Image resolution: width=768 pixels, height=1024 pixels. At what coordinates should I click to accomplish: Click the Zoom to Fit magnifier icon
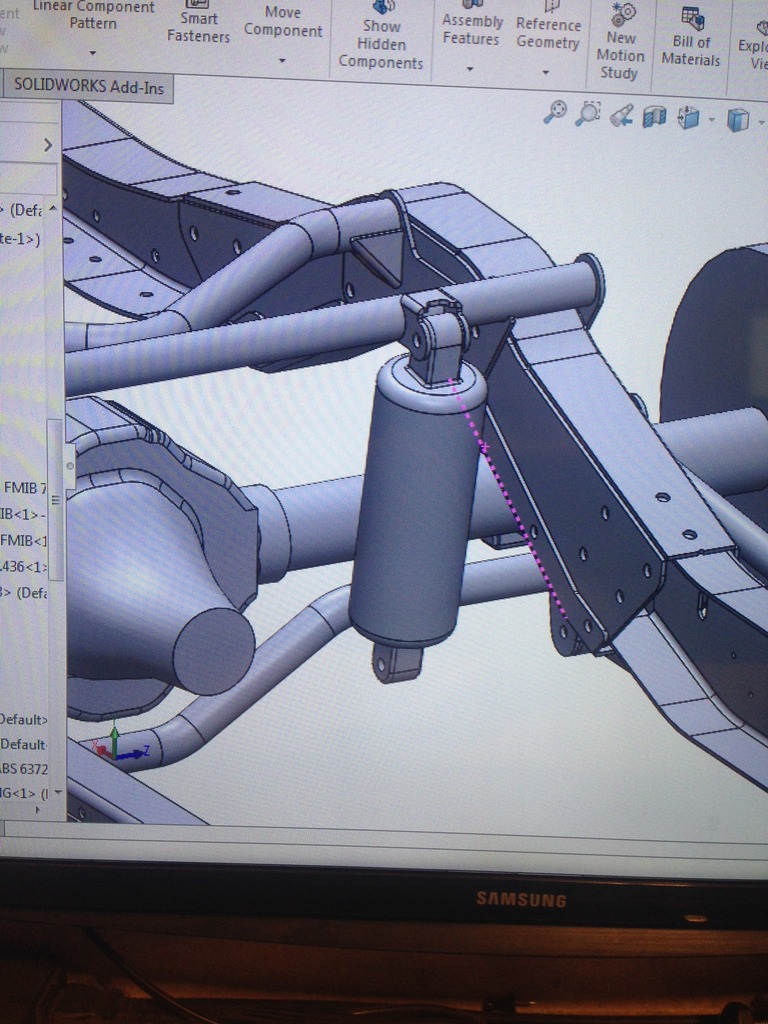tap(555, 112)
